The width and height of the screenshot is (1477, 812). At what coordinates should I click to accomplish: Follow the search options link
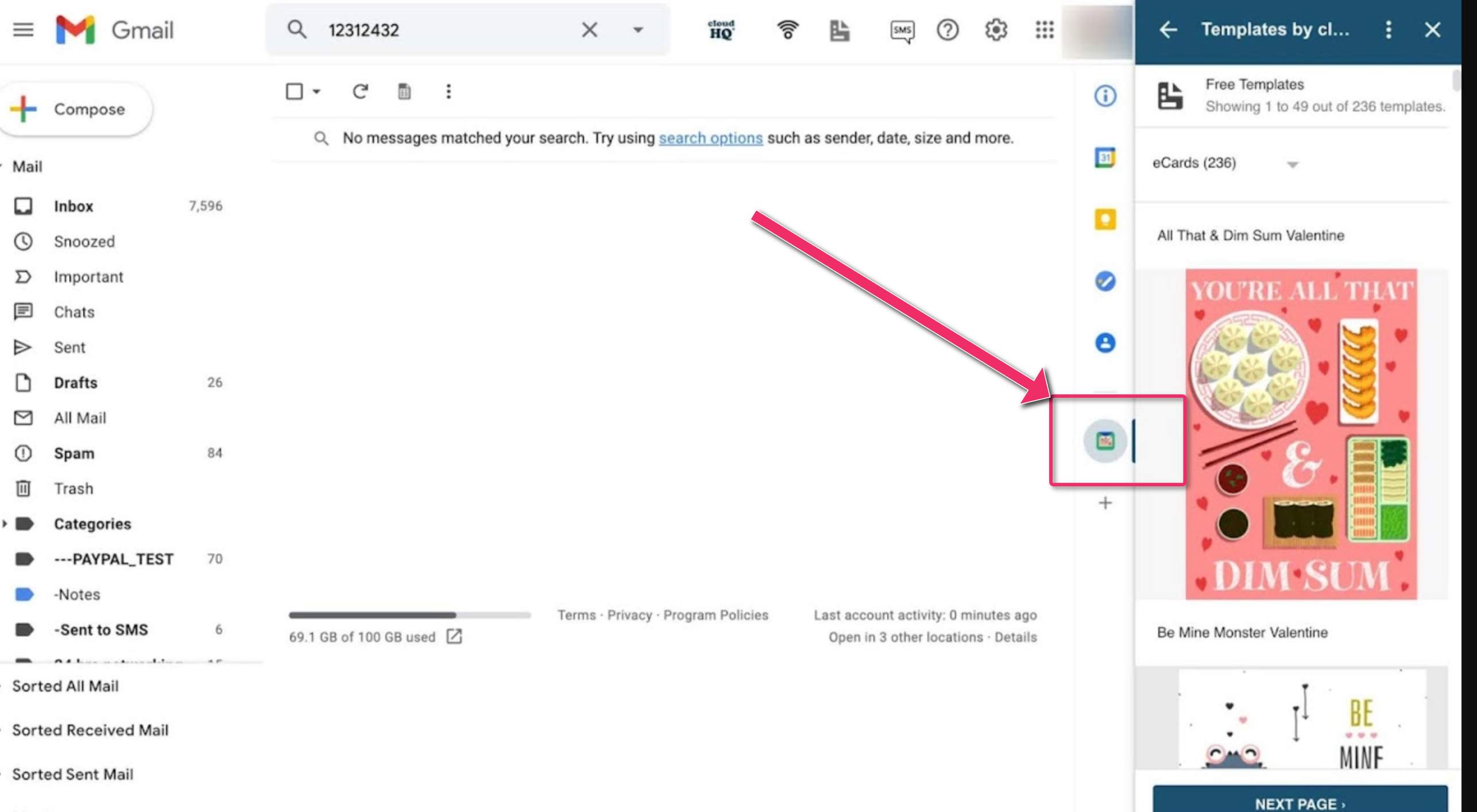(710, 138)
